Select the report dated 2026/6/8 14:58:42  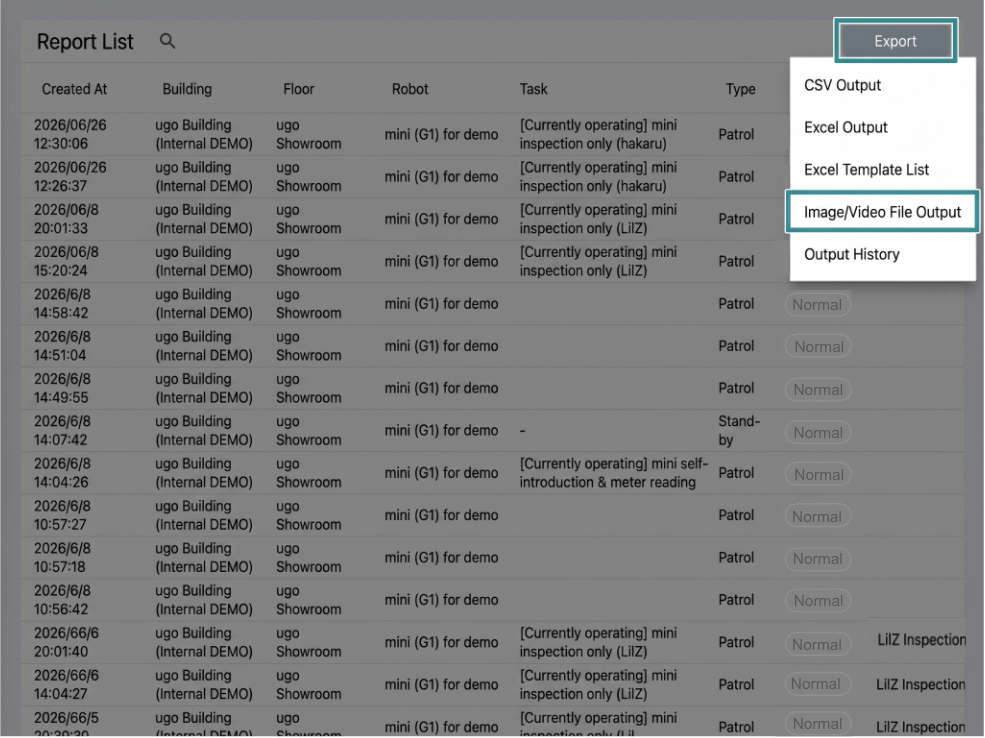(x=492, y=303)
